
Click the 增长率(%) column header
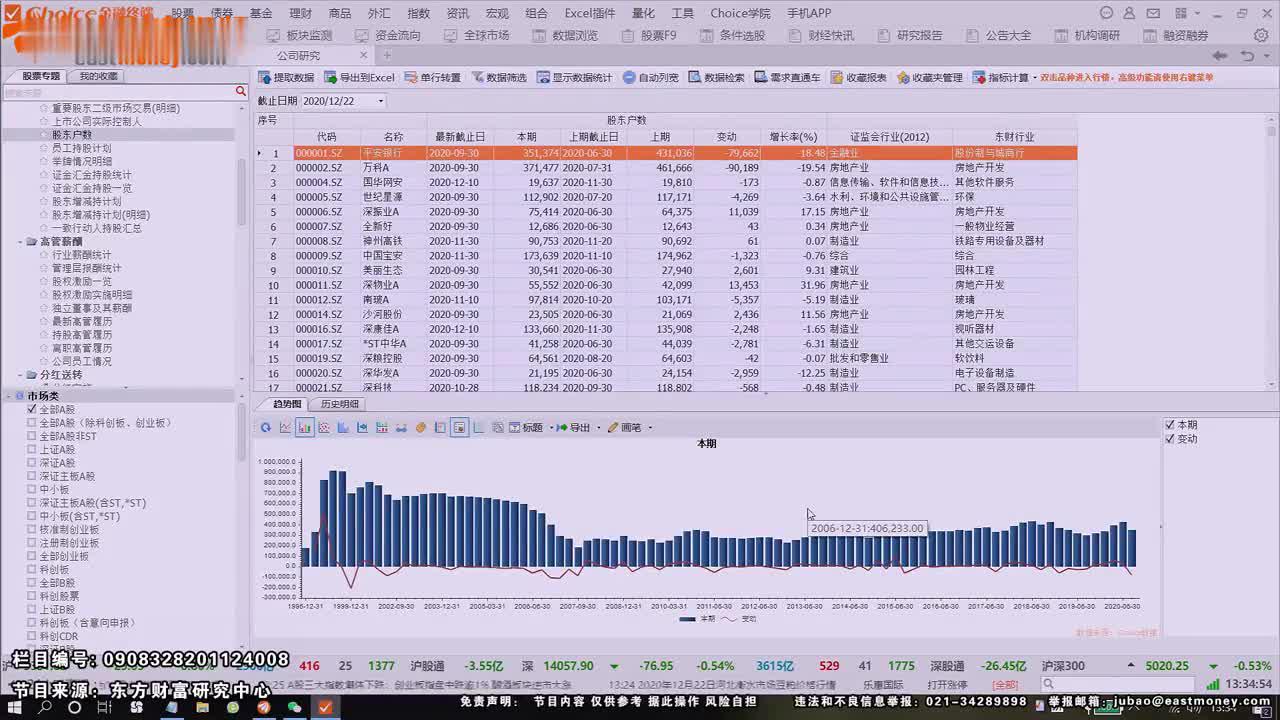793,137
